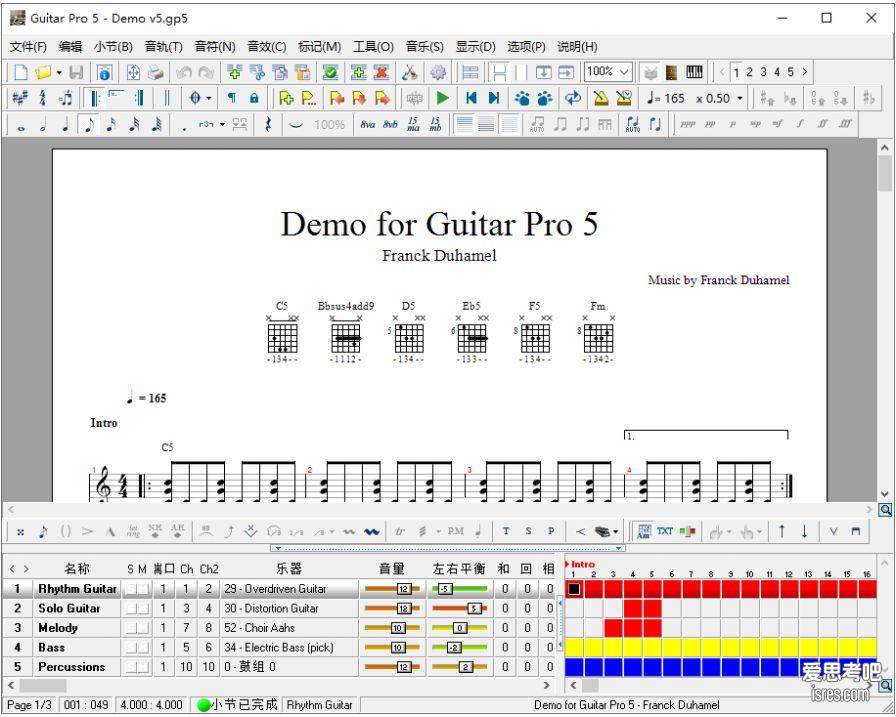Viewport: 896px width, 717px height.
Task: Expand the coda symbol dropdown arrow
Action: coord(209,98)
